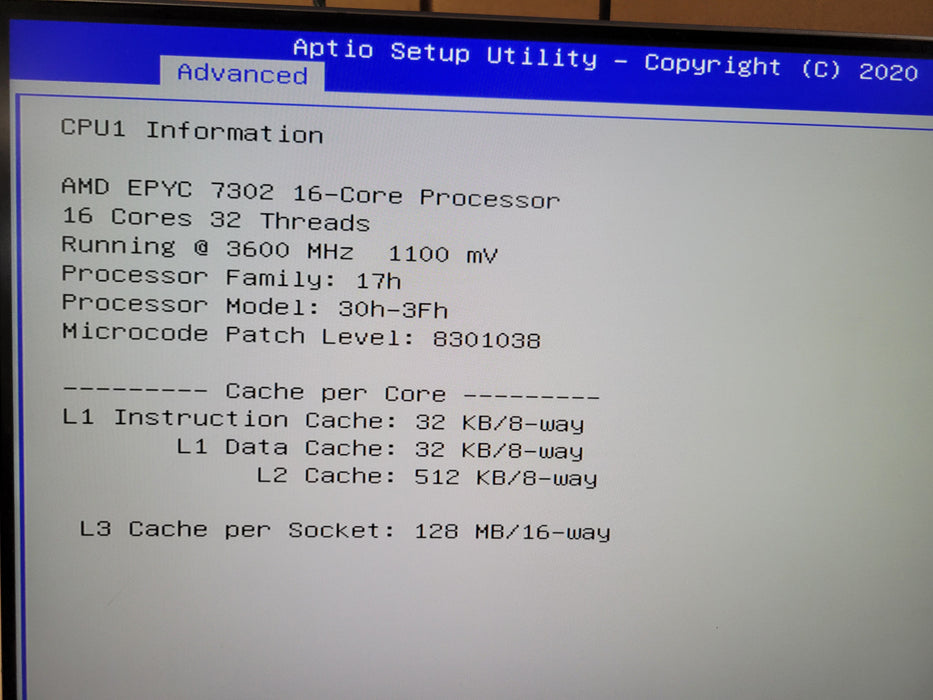Screen dimensions: 933x700
Task: Select the AMD EPYC 7302 16-Core Processor line
Action: pos(311,194)
